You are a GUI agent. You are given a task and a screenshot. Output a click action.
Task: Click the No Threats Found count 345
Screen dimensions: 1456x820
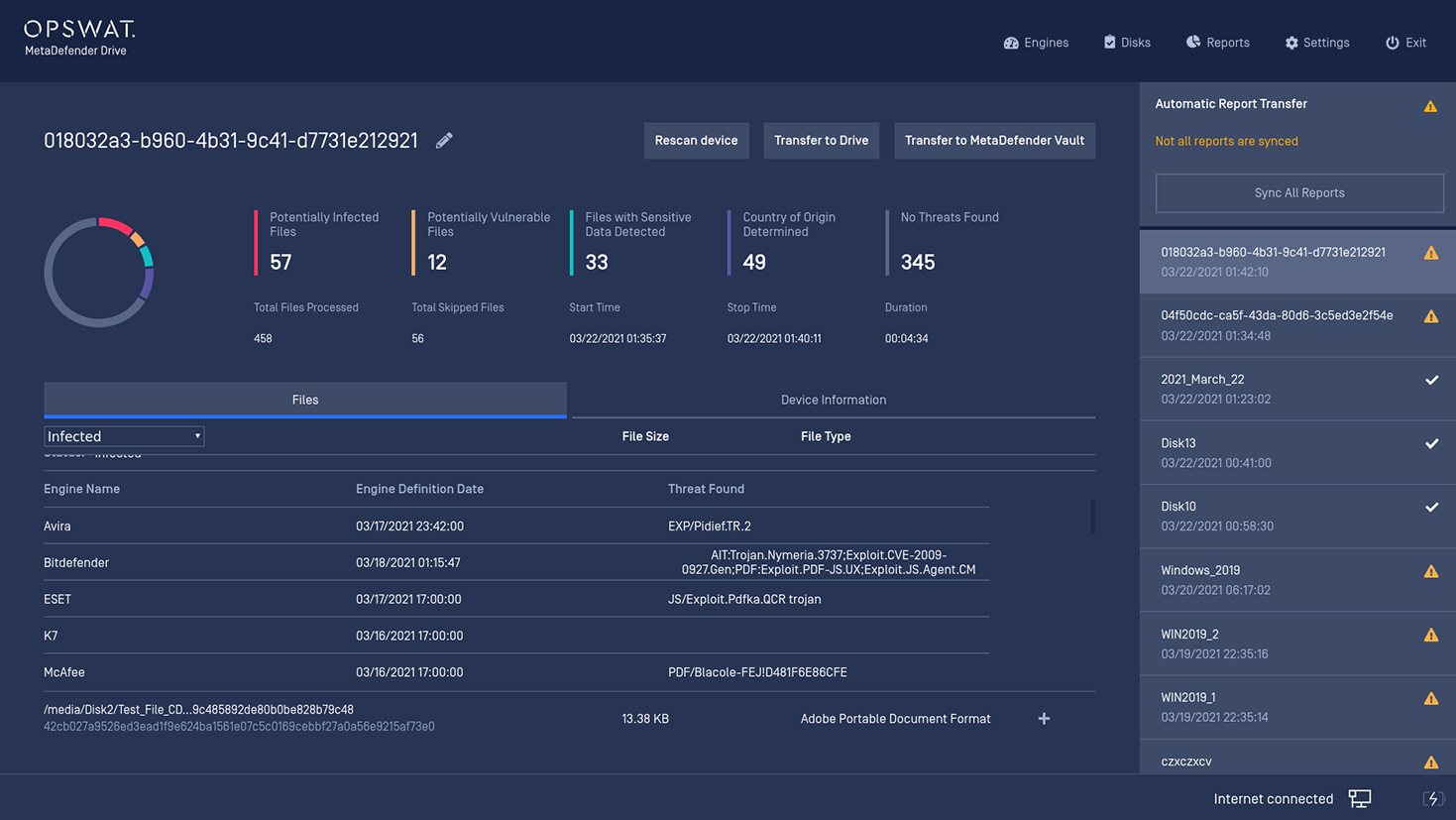tap(918, 262)
